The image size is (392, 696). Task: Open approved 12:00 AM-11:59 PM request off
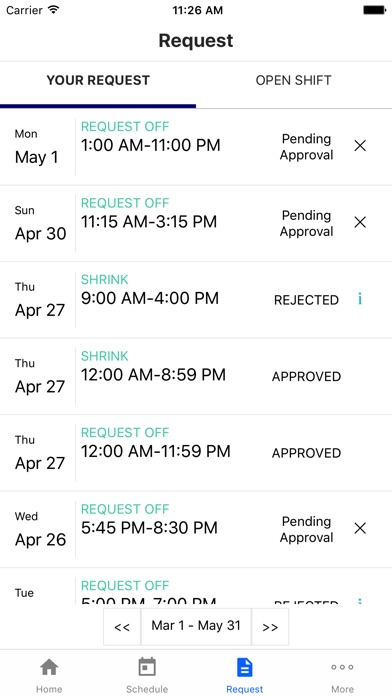click(196, 453)
